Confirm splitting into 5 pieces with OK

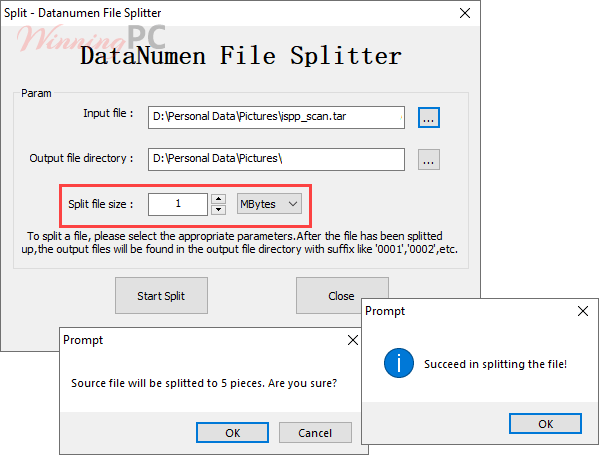tap(232, 433)
